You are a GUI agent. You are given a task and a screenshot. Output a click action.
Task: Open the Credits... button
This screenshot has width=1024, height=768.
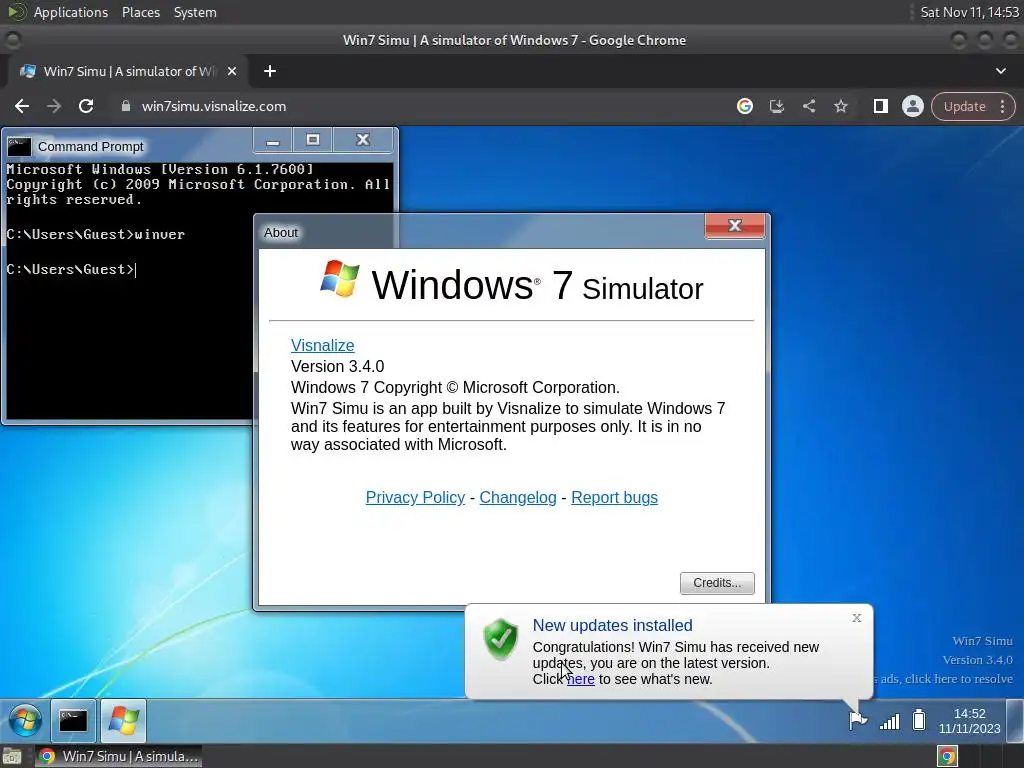click(x=717, y=583)
